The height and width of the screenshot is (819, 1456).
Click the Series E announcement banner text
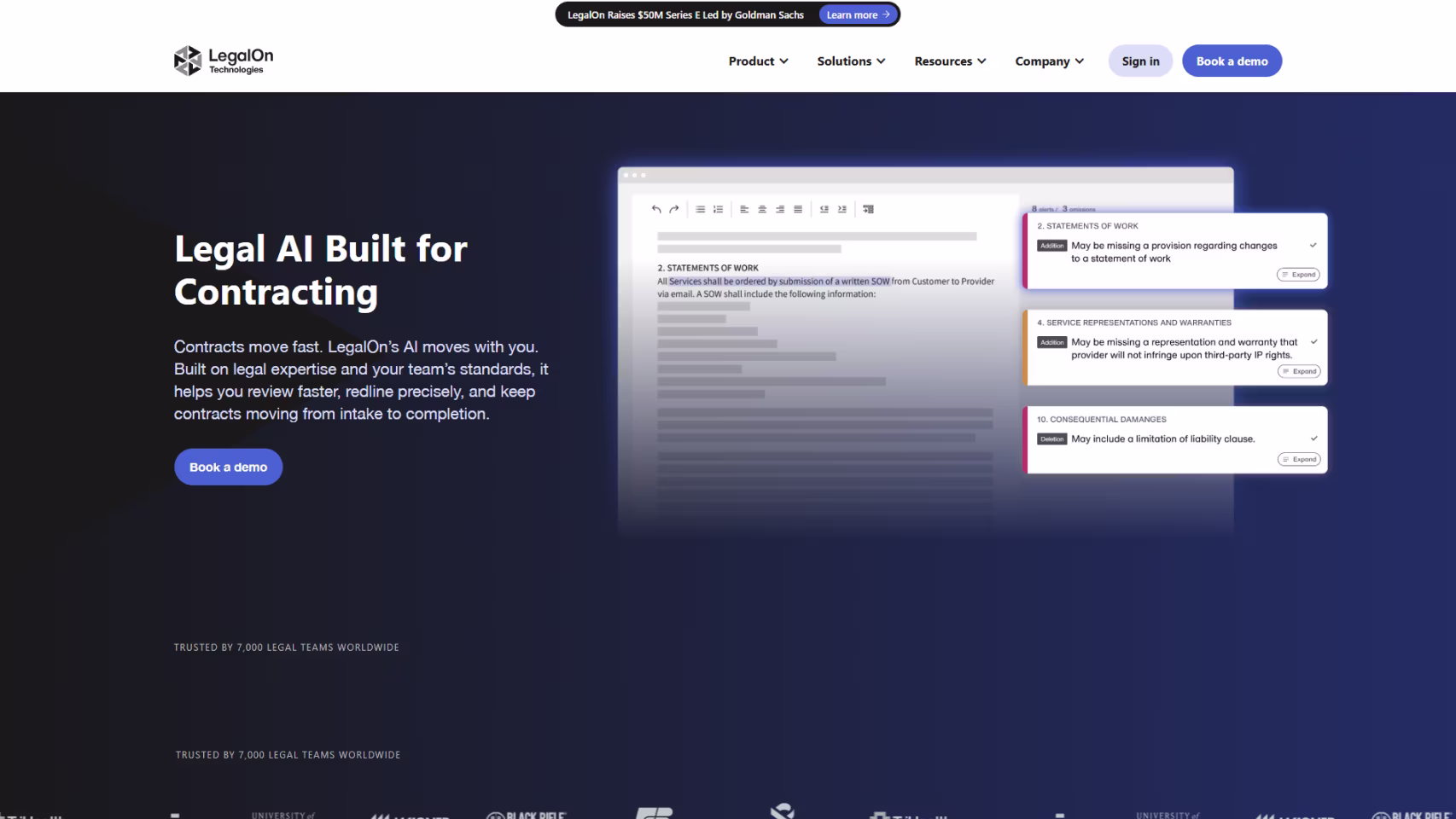[685, 15]
